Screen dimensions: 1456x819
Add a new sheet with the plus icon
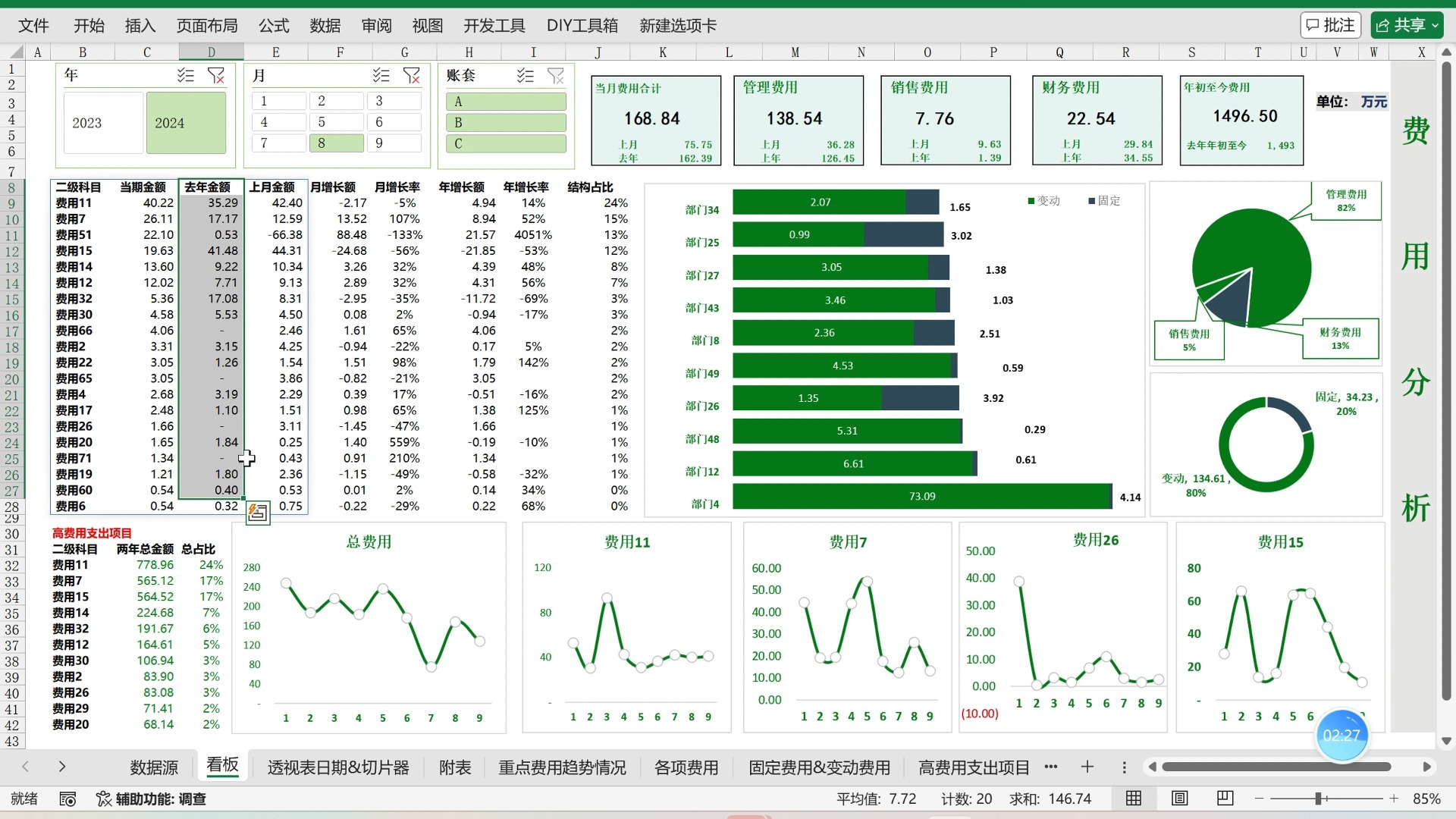click(1087, 767)
